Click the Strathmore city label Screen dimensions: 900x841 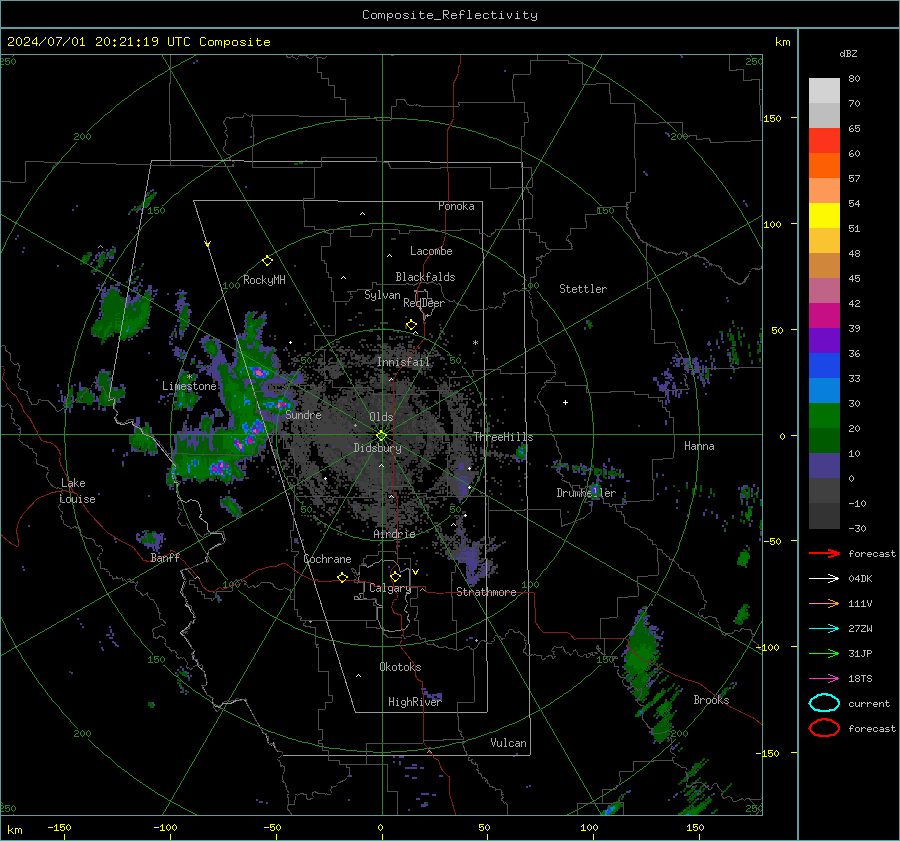486,592
